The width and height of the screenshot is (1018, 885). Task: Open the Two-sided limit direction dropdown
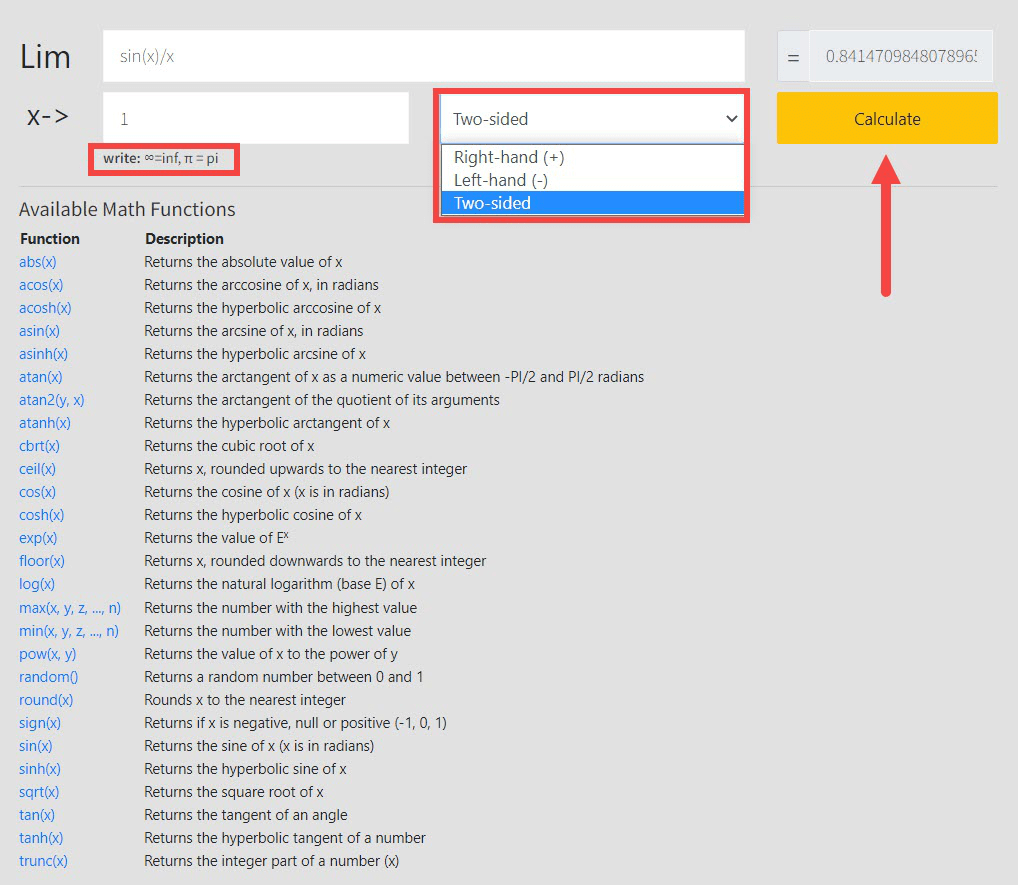592,119
